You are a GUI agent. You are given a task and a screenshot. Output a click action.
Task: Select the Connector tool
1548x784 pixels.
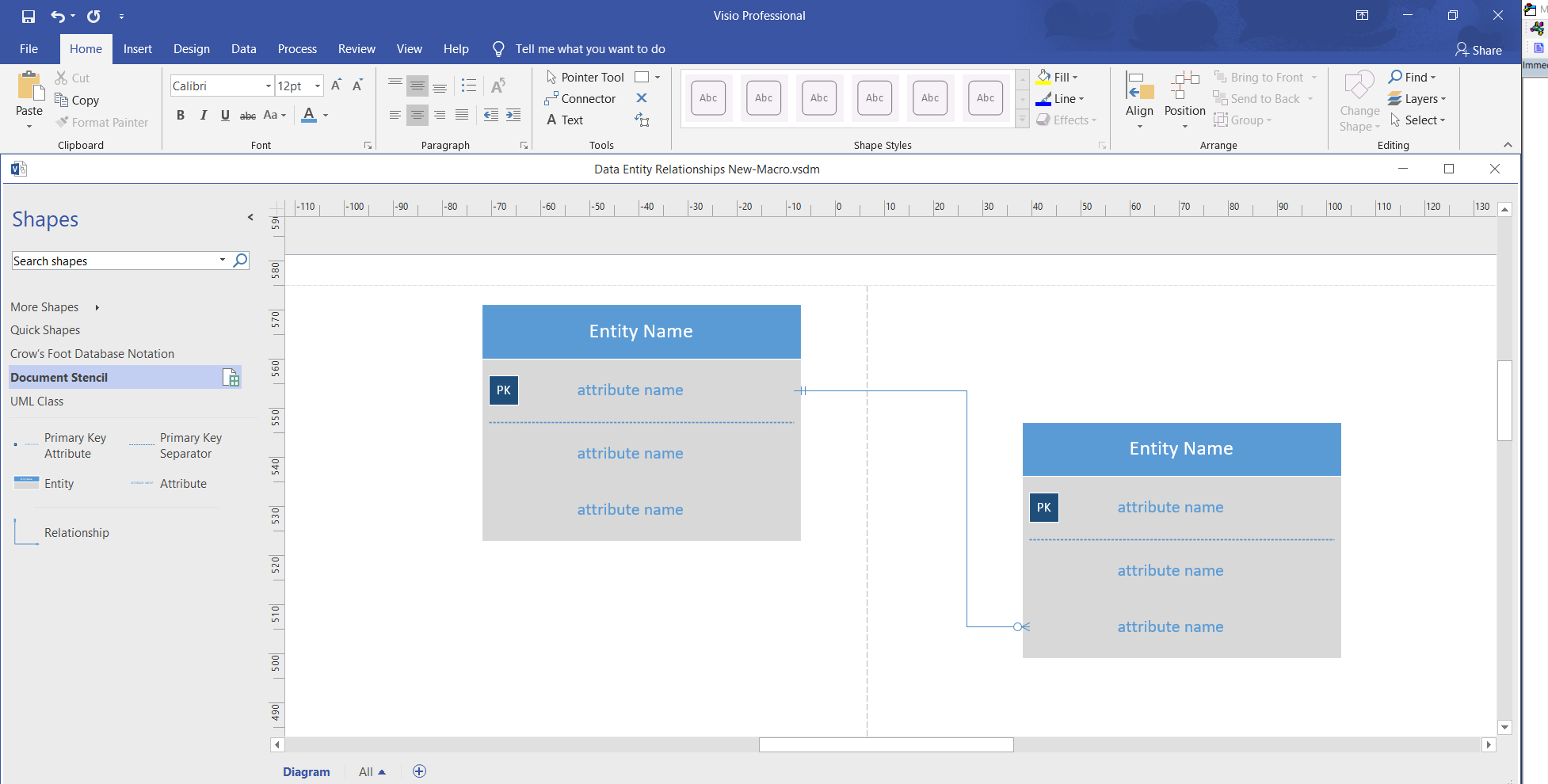click(580, 99)
